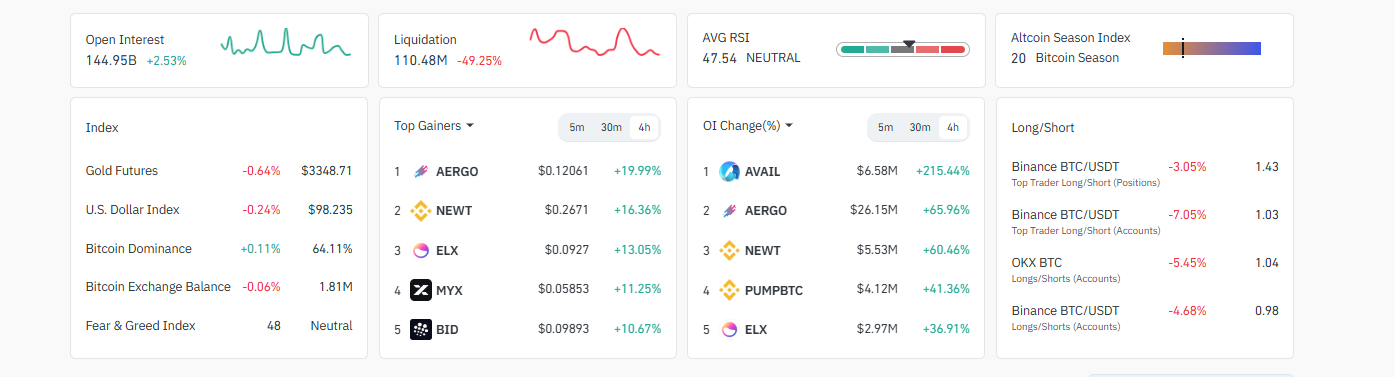Open Binance BTC/USDT Top Trader Positions row

tap(1145, 173)
